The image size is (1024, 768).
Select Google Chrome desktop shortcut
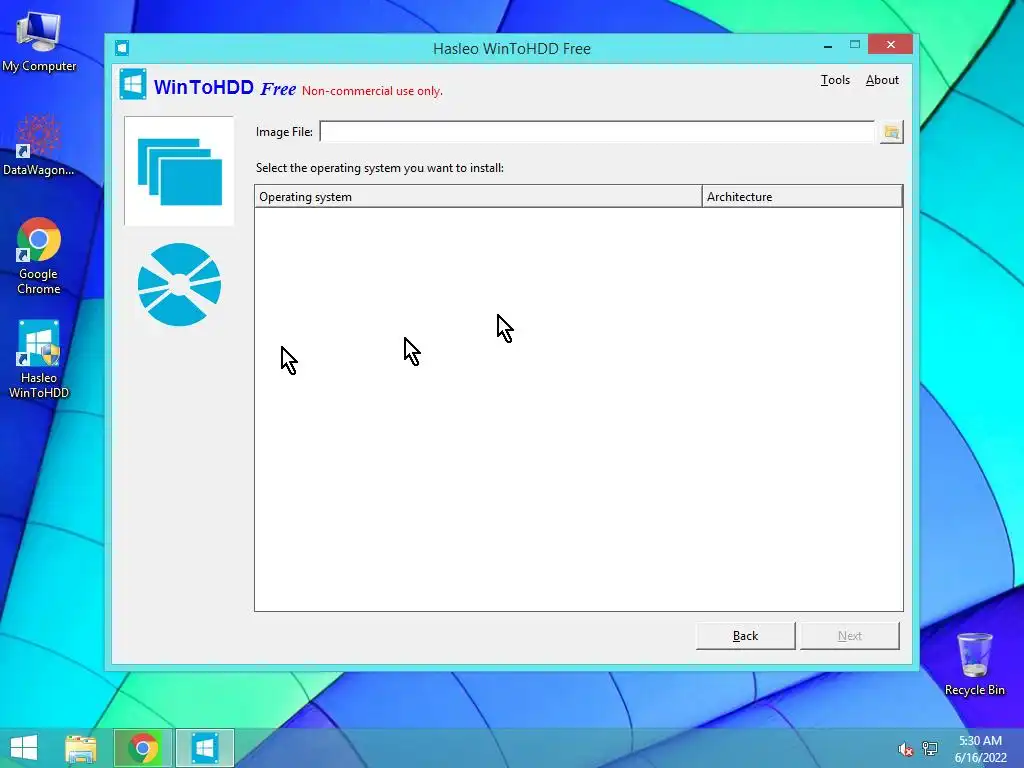[x=39, y=256]
